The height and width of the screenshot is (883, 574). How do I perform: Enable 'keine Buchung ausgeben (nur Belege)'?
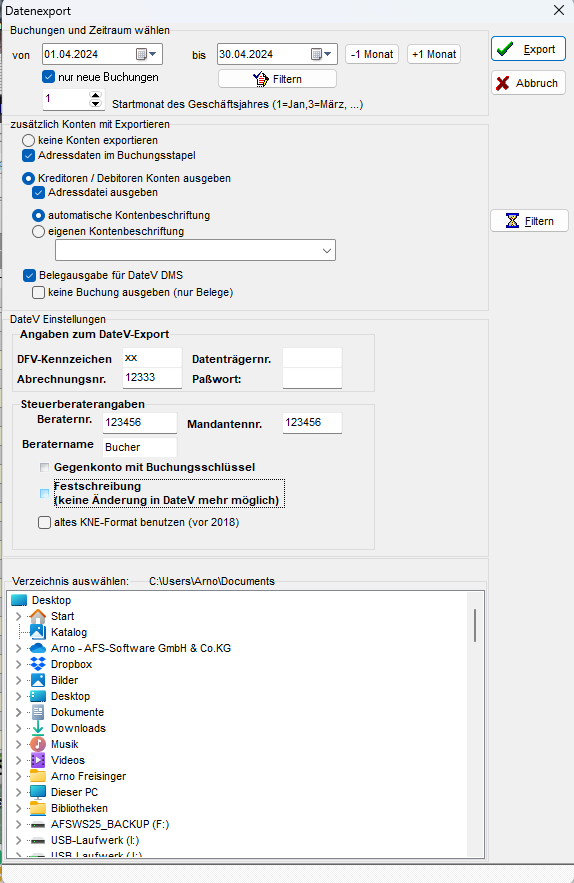click(38, 292)
